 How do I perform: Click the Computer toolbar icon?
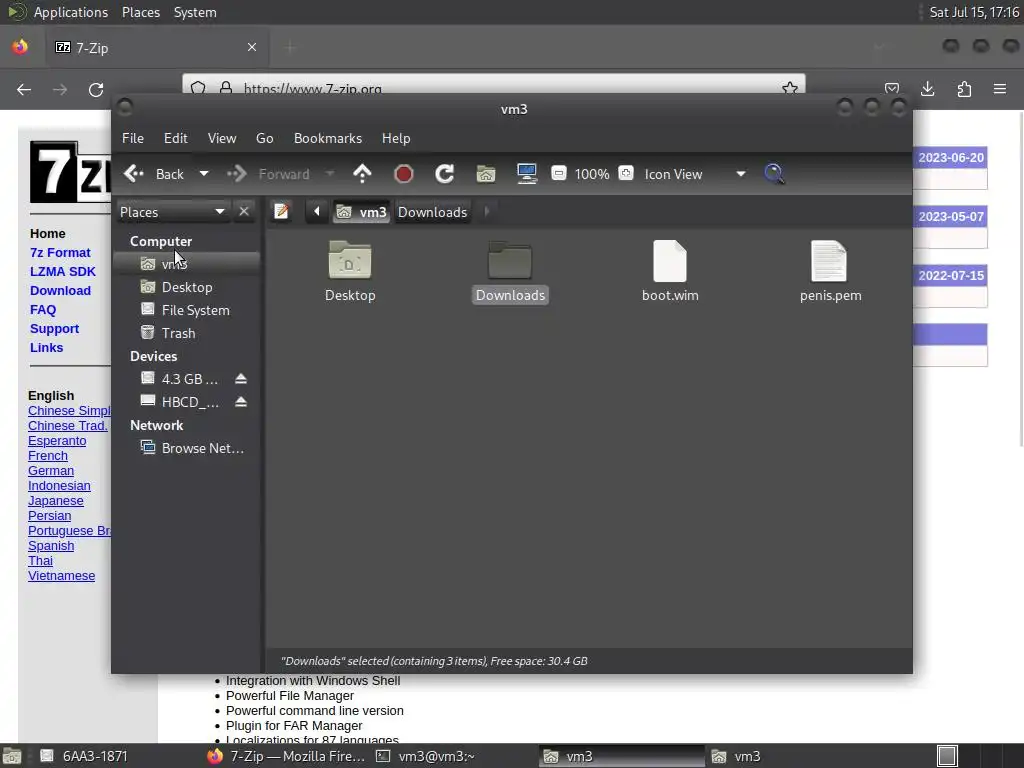click(526, 174)
